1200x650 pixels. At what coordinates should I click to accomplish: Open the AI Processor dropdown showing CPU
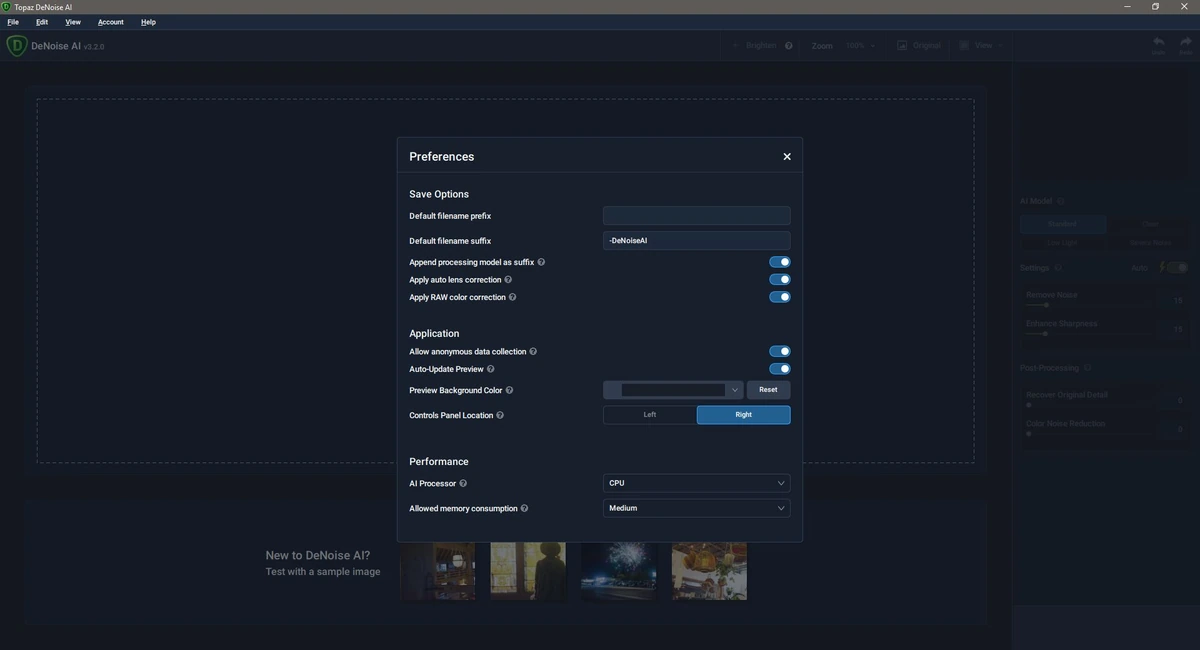coord(697,484)
